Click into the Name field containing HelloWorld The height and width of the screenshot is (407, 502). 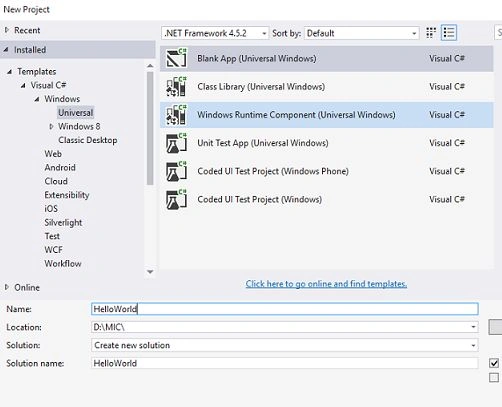[x=285, y=309]
